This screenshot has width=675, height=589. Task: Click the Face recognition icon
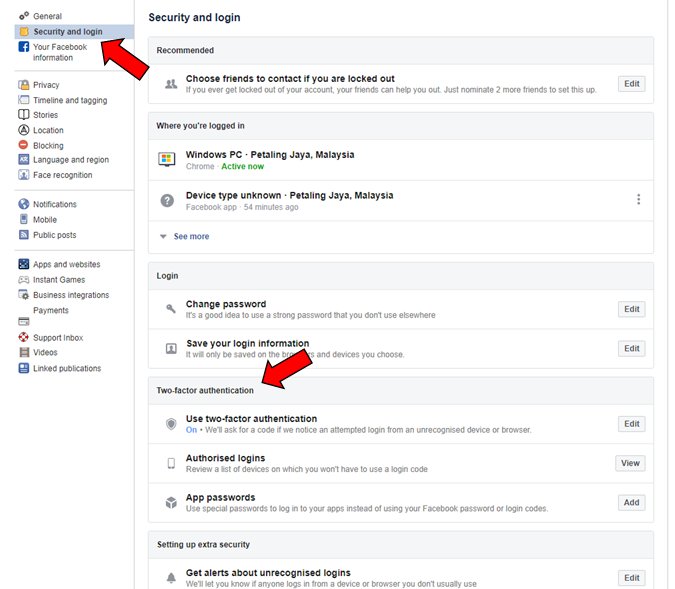[24, 175]
